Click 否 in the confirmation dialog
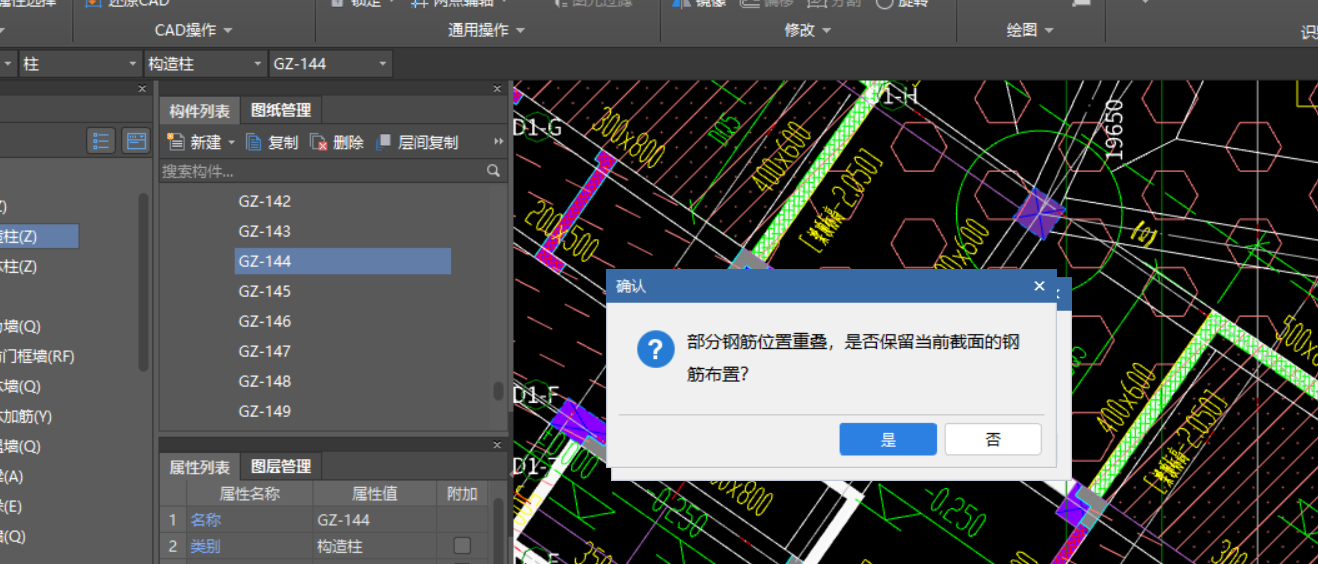1318x564 pixels. tap(992, 439)
